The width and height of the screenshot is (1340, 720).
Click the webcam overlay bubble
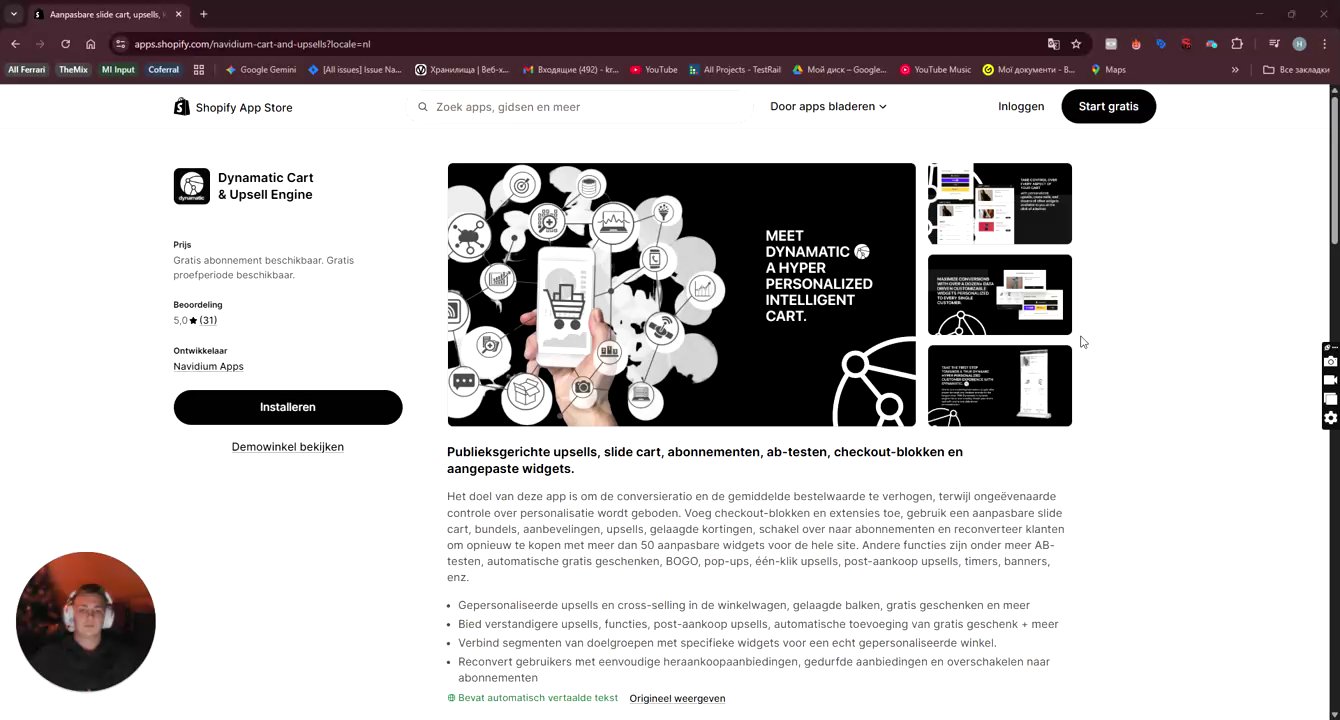click(x=86, y=621)
